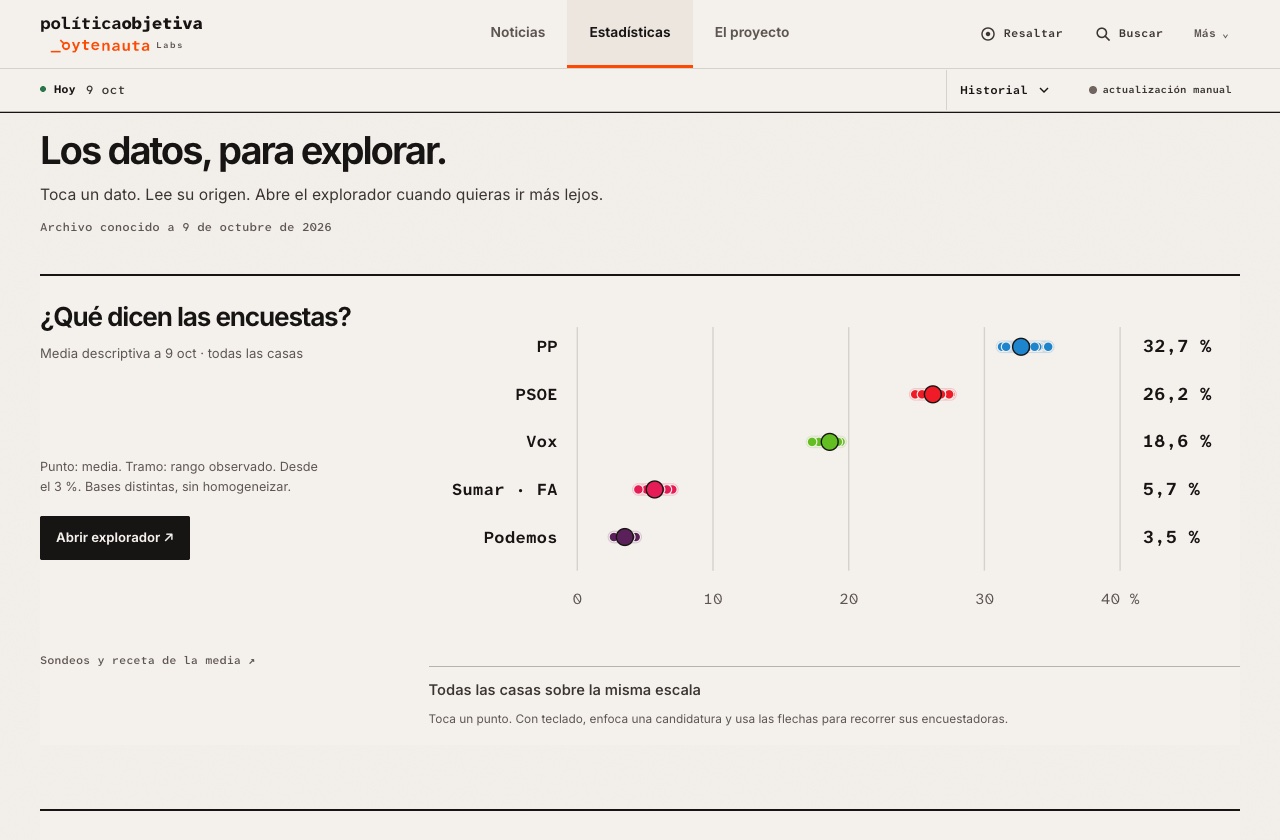Click the heading ¿Qué dicen las encuestas?
This screenshot has width=1280, height=840.
(x=196, y=317)
